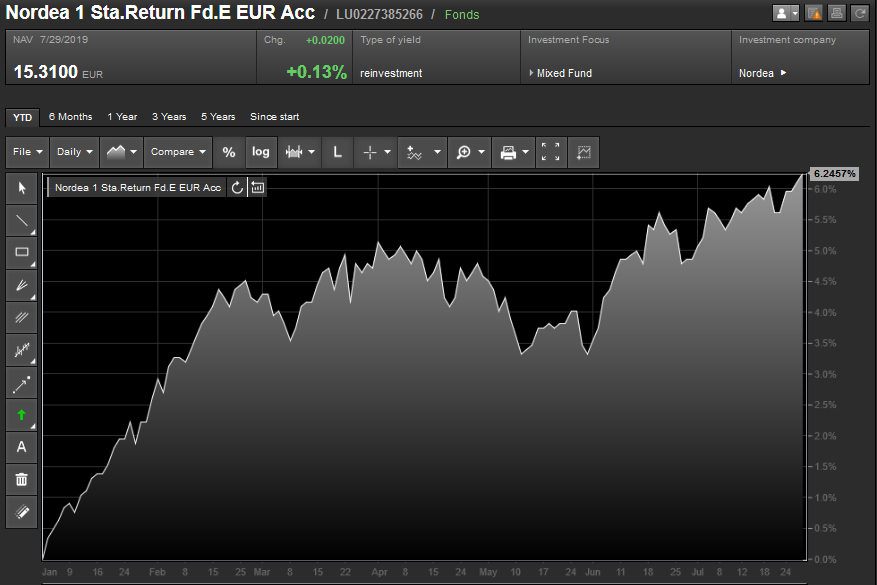The height and width of the screenshot is (585, 877).
Task: Reload the chart series next to fund name
Action: point(237,187)
